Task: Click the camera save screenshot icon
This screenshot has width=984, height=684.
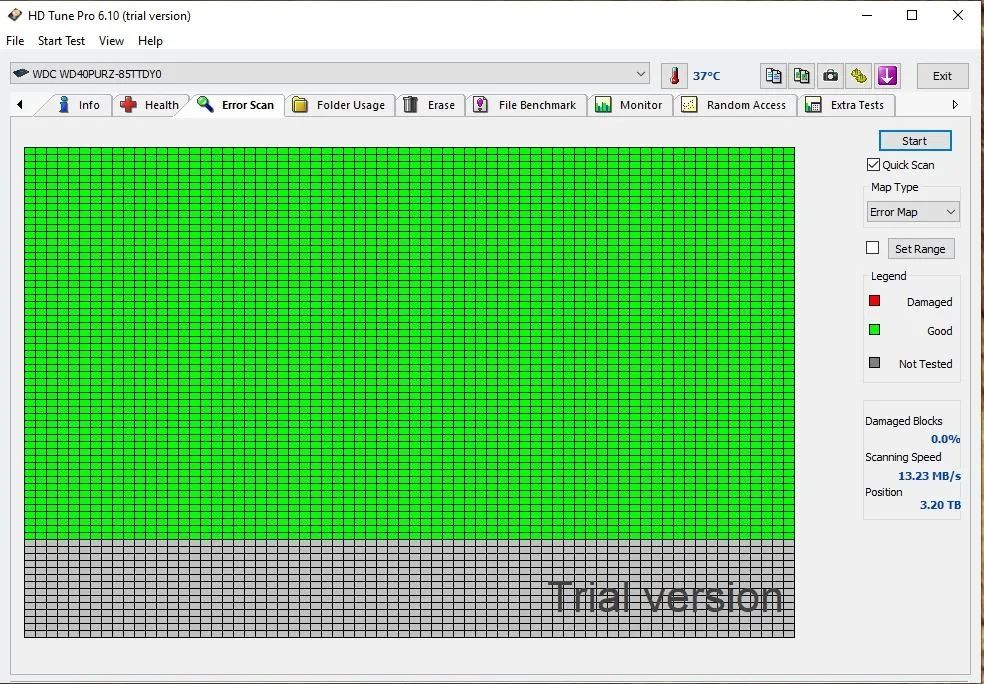Action: (x=830, y=76)
